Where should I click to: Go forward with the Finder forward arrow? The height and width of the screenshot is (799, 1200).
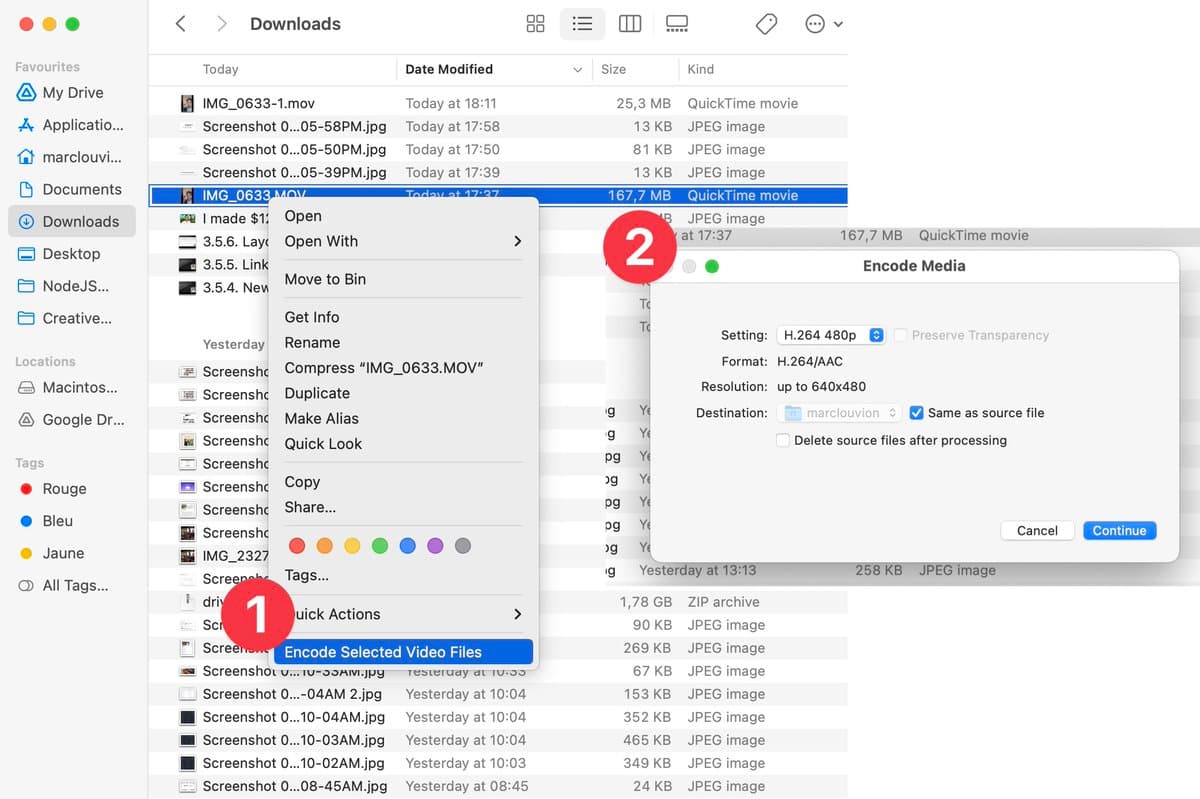coord(221,24)
